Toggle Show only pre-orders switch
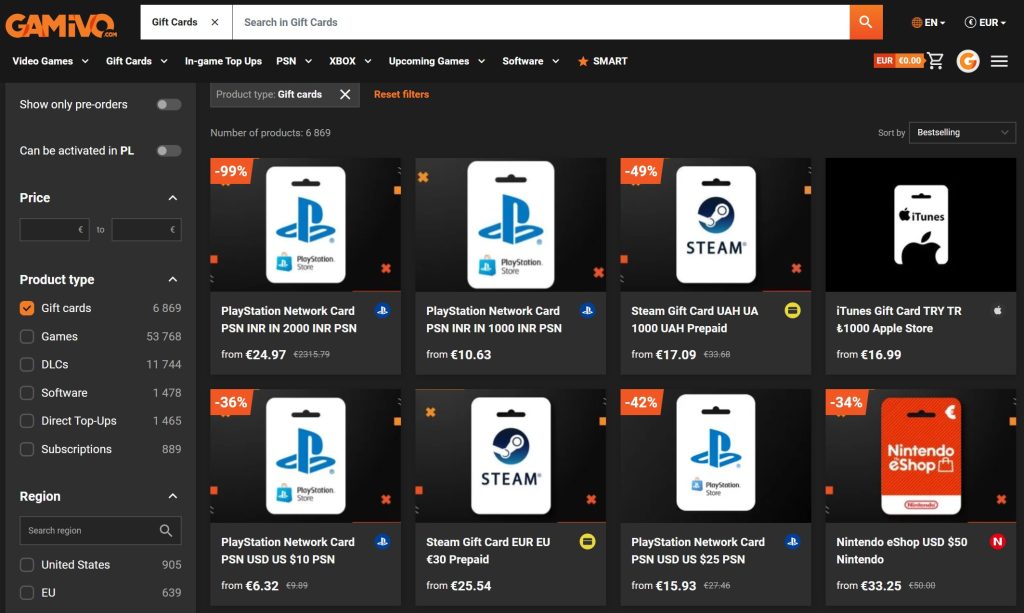The width and height of the screenshot is (1024, 613). (x=168, y=105)
